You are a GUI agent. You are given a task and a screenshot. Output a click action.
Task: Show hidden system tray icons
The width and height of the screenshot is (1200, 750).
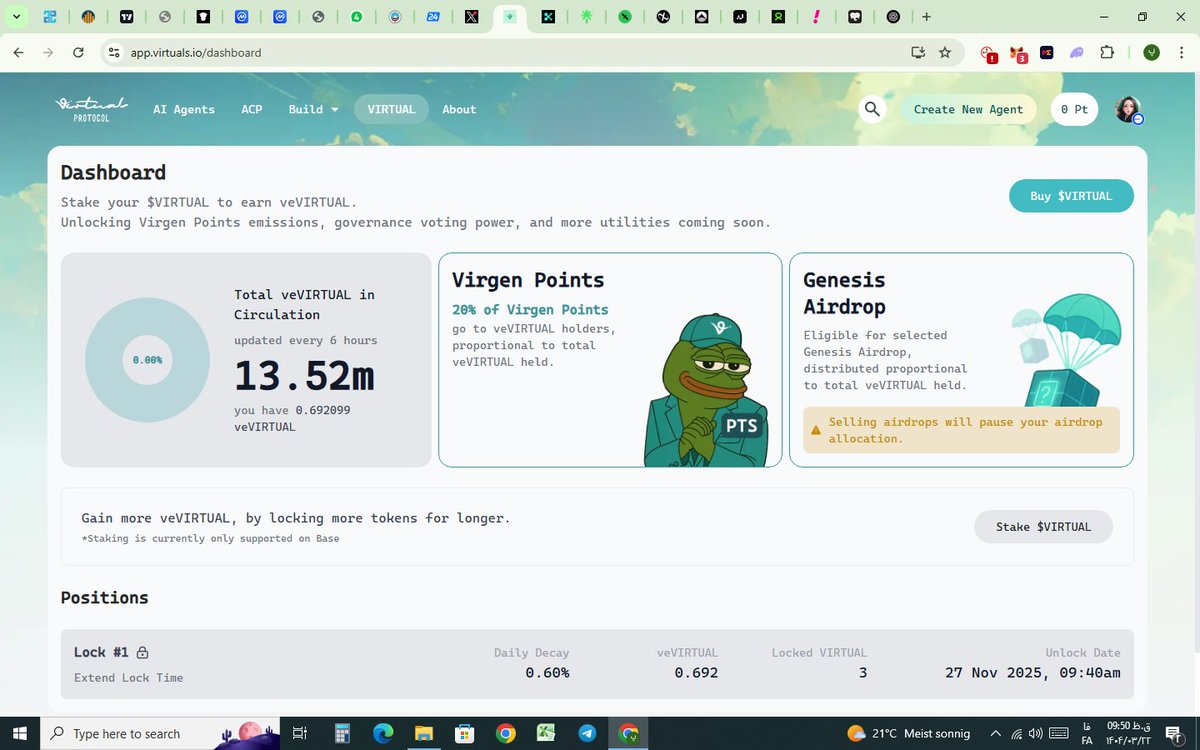(x=995, y=733)
